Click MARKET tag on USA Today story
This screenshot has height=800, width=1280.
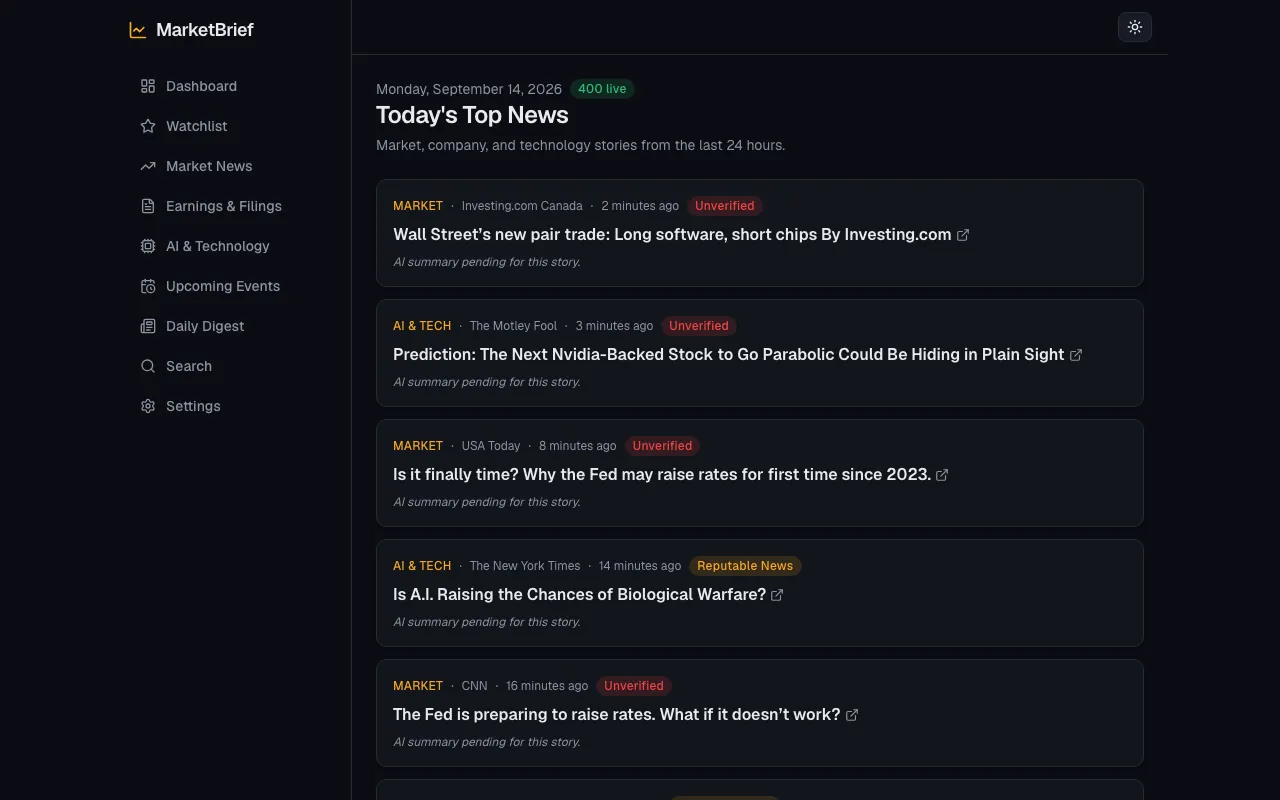click(418, 446)
